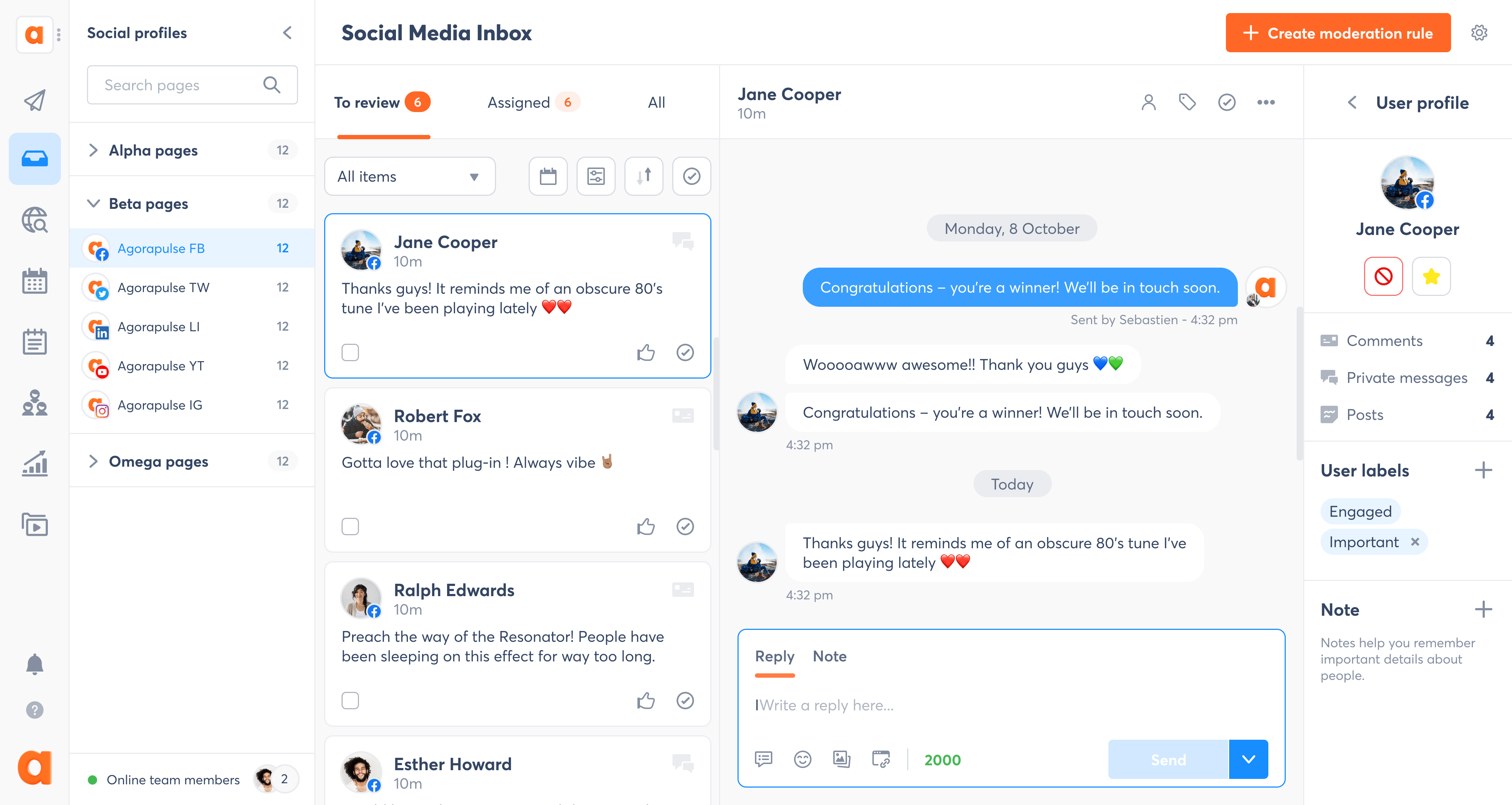Collapse the Beta pages section
Image resolution: width=1512 pixels, height=805 pixels.
click(93, 204)
